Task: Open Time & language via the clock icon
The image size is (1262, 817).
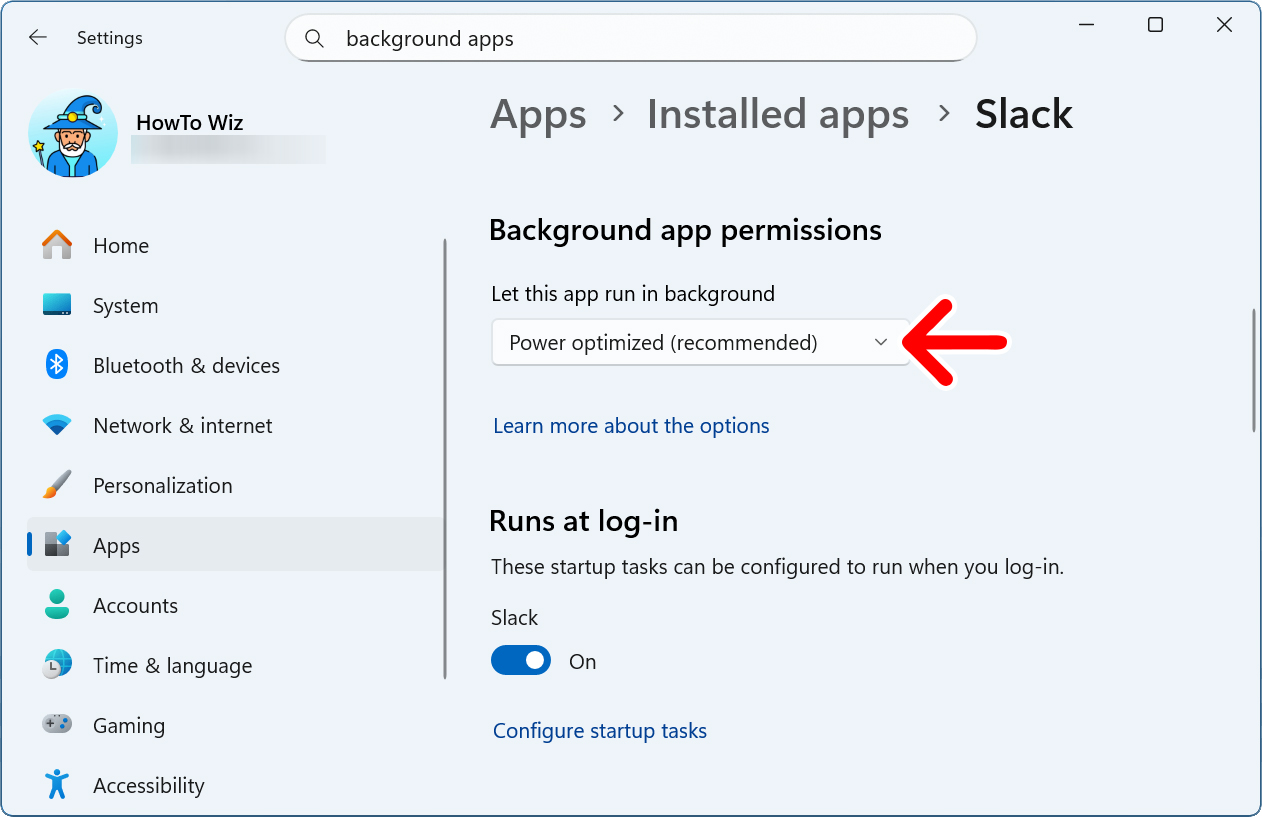Action: click(x=57, y=665)
